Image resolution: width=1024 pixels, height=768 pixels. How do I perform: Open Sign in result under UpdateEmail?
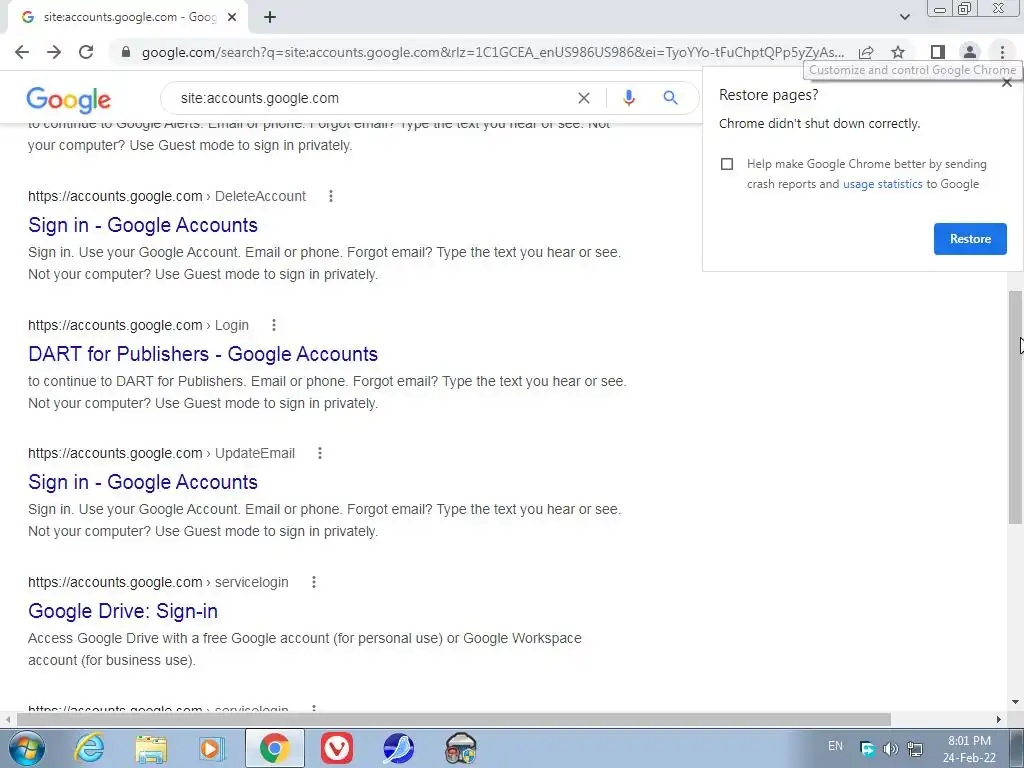click(x=143, y=482)
